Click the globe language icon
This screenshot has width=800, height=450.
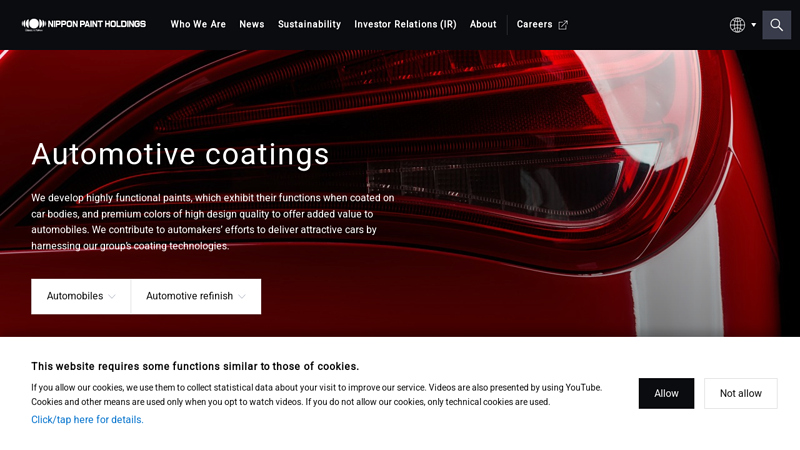point(737,24)
